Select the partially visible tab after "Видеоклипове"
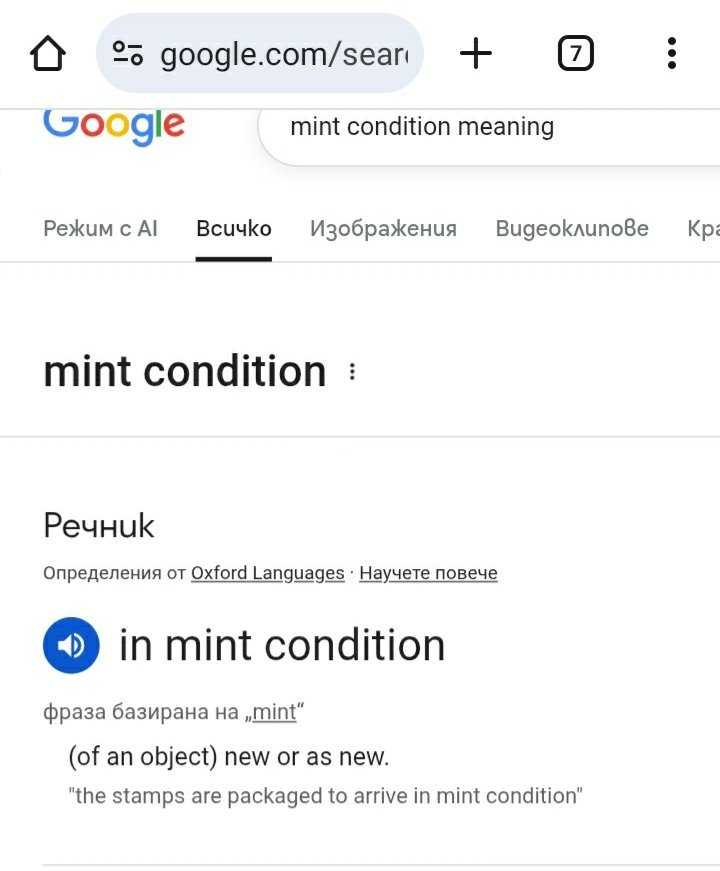 [703, 229]
